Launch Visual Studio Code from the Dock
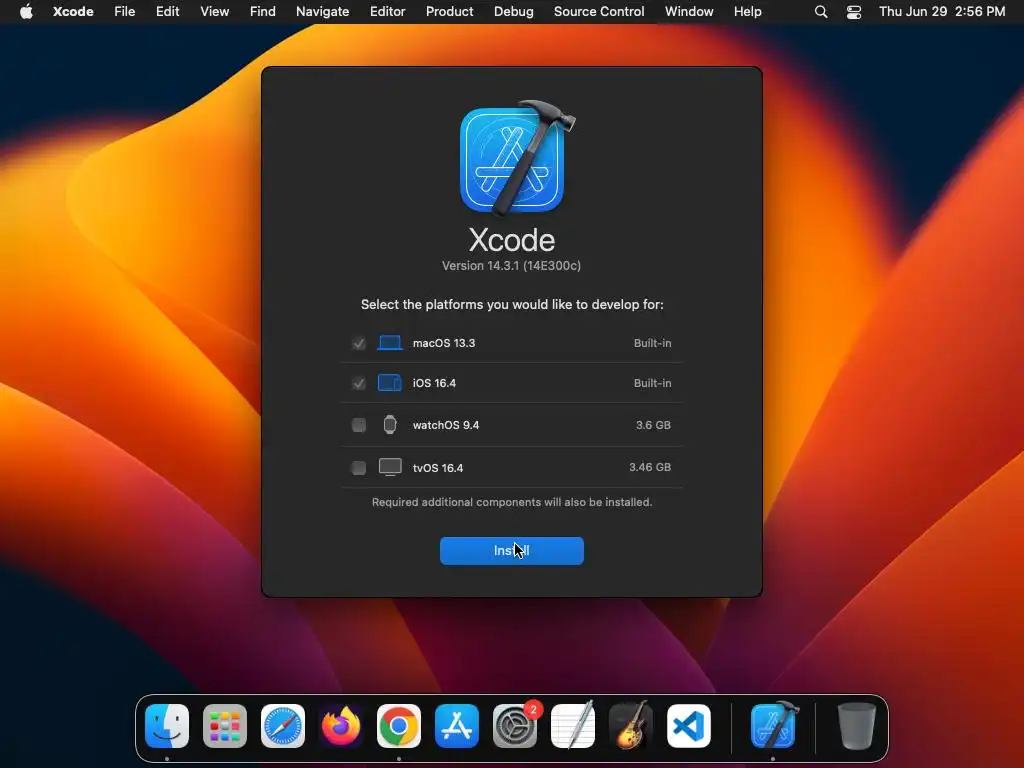The height and width of the screenshot is (768, 1024). pyautogui.click(x=689, y=726)
